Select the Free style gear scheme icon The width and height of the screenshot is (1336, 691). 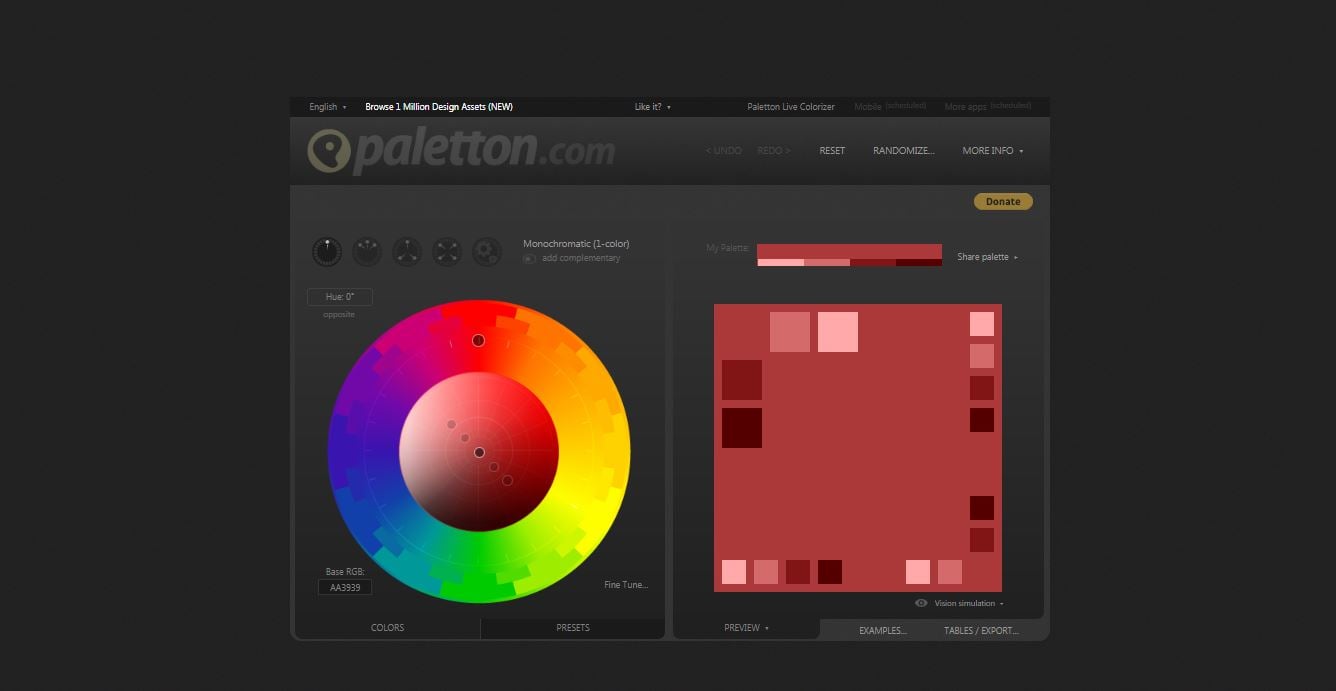[487, 251]
